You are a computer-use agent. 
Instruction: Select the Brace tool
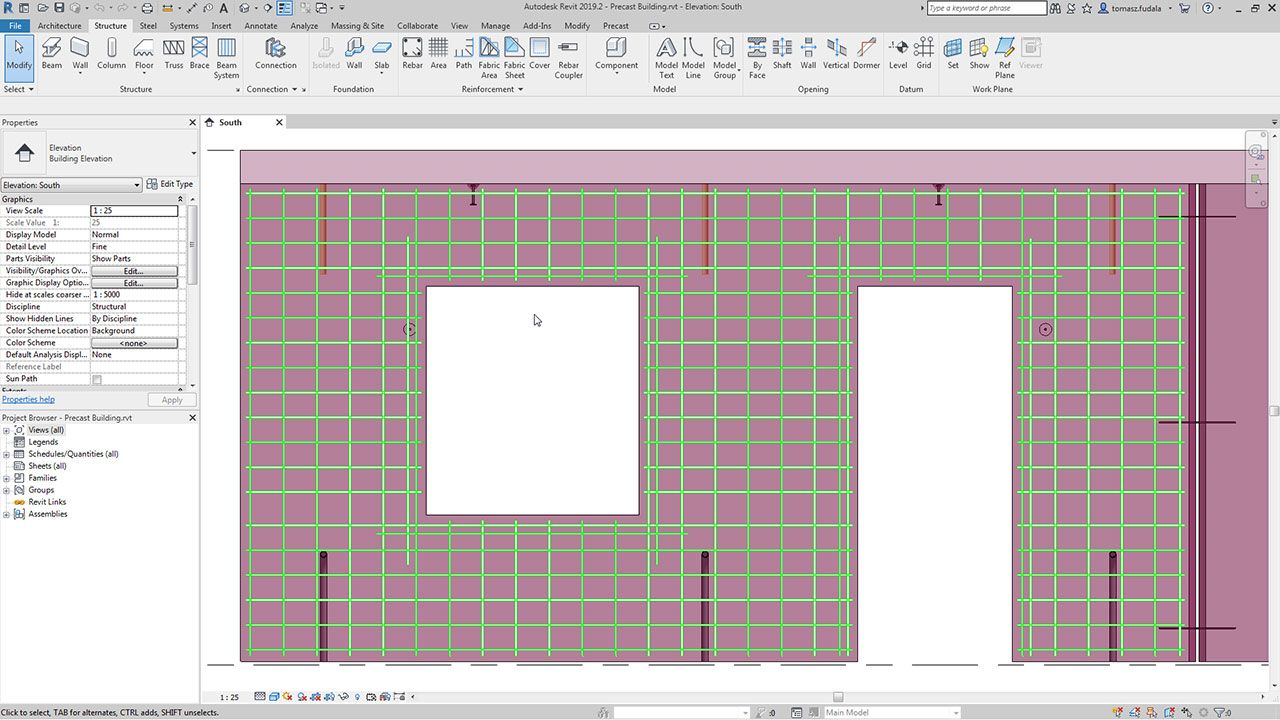point(200,54)
